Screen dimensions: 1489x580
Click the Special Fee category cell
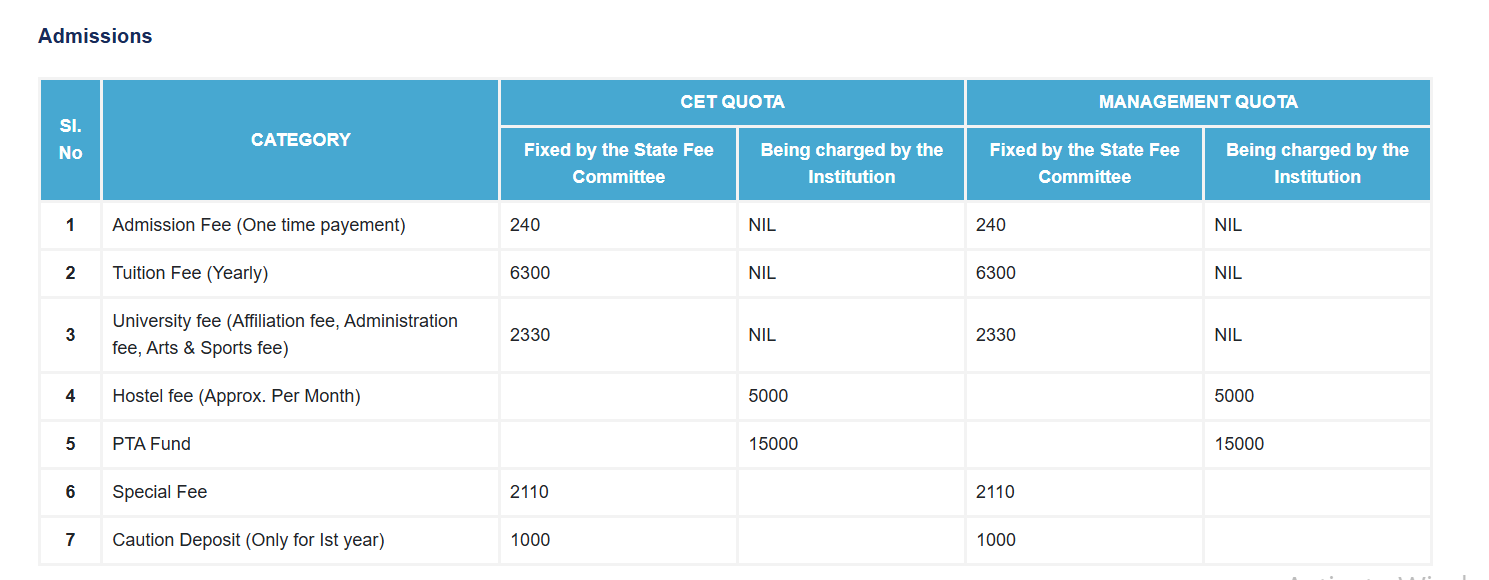click(x=300, y=492)
